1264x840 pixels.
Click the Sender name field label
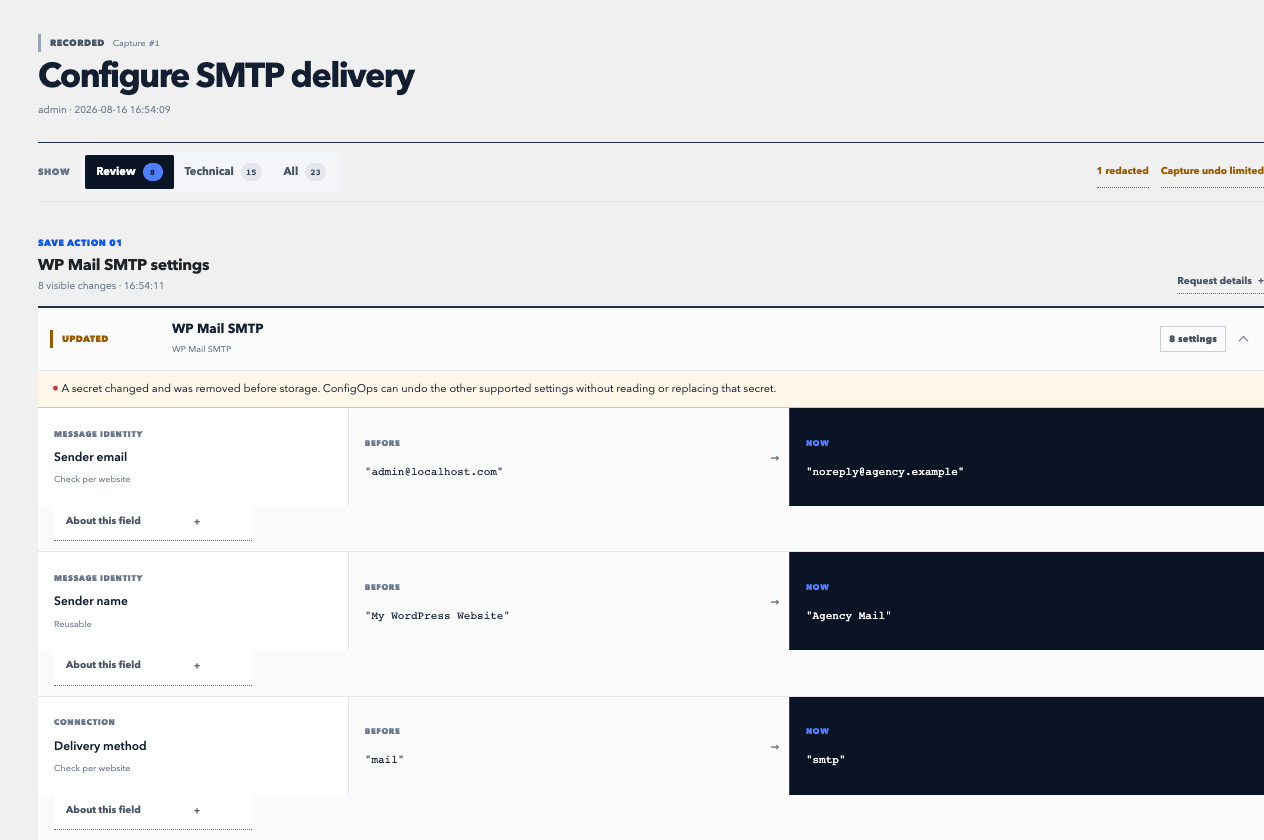pos(91,601)
